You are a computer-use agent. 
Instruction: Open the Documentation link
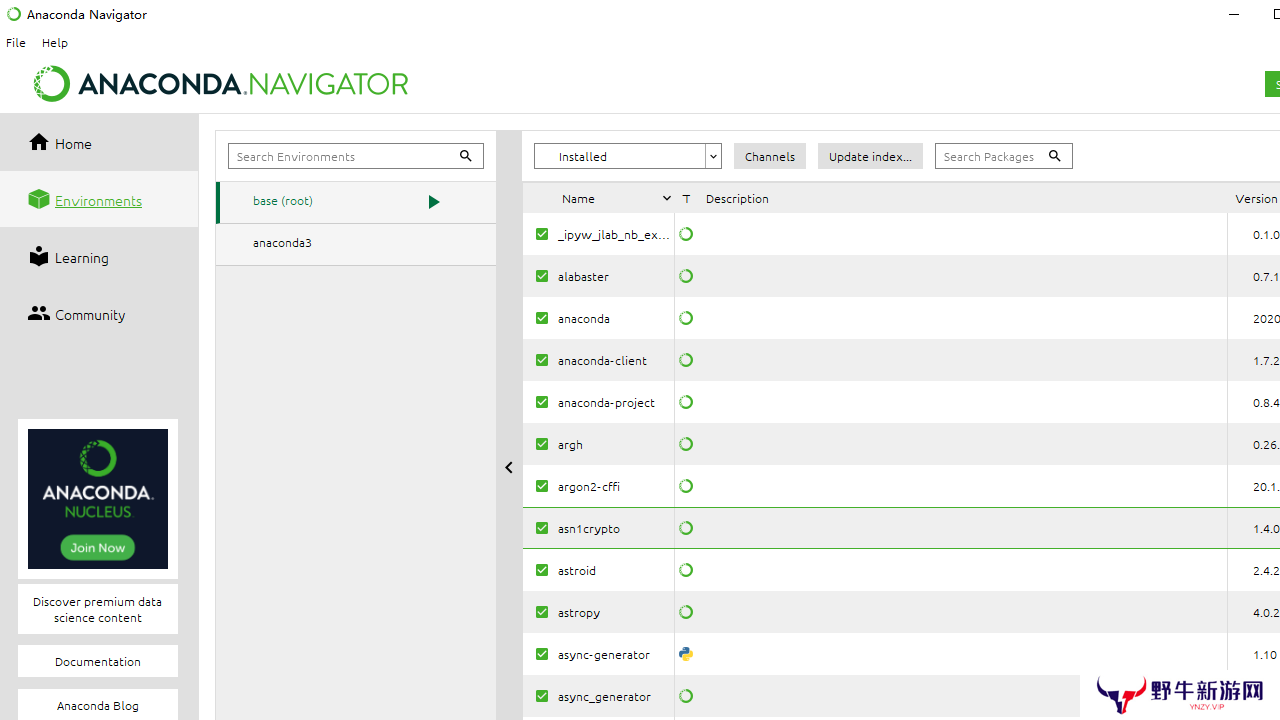pos(98,661)
